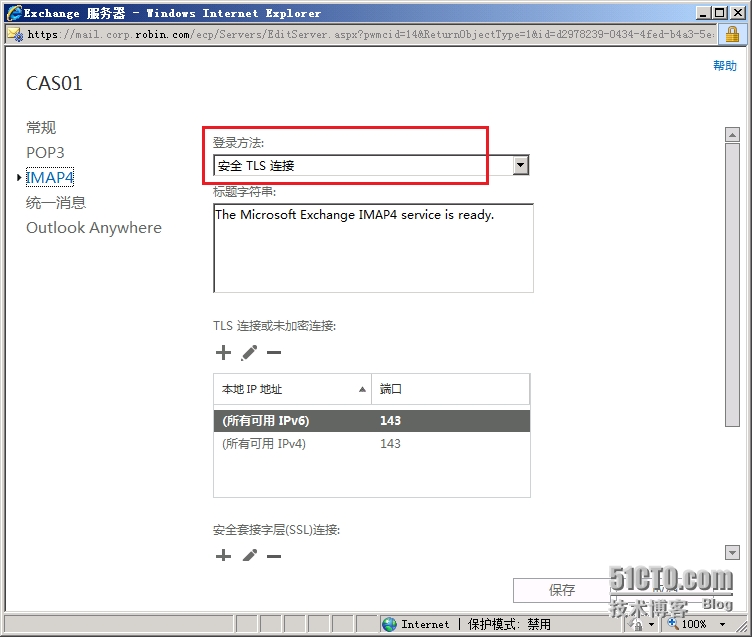
Task: Click the 端口 port column header
Action: tap(450, 389)
